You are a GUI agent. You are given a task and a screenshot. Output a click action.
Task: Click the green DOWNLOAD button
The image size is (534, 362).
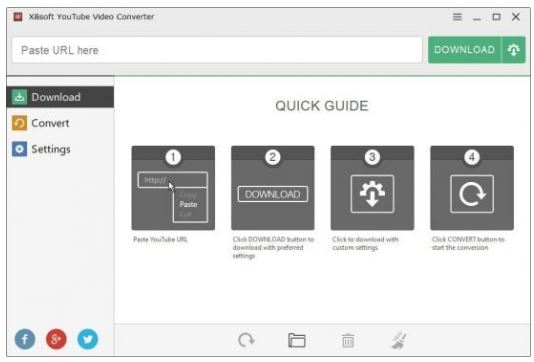(x=464, y=50)
